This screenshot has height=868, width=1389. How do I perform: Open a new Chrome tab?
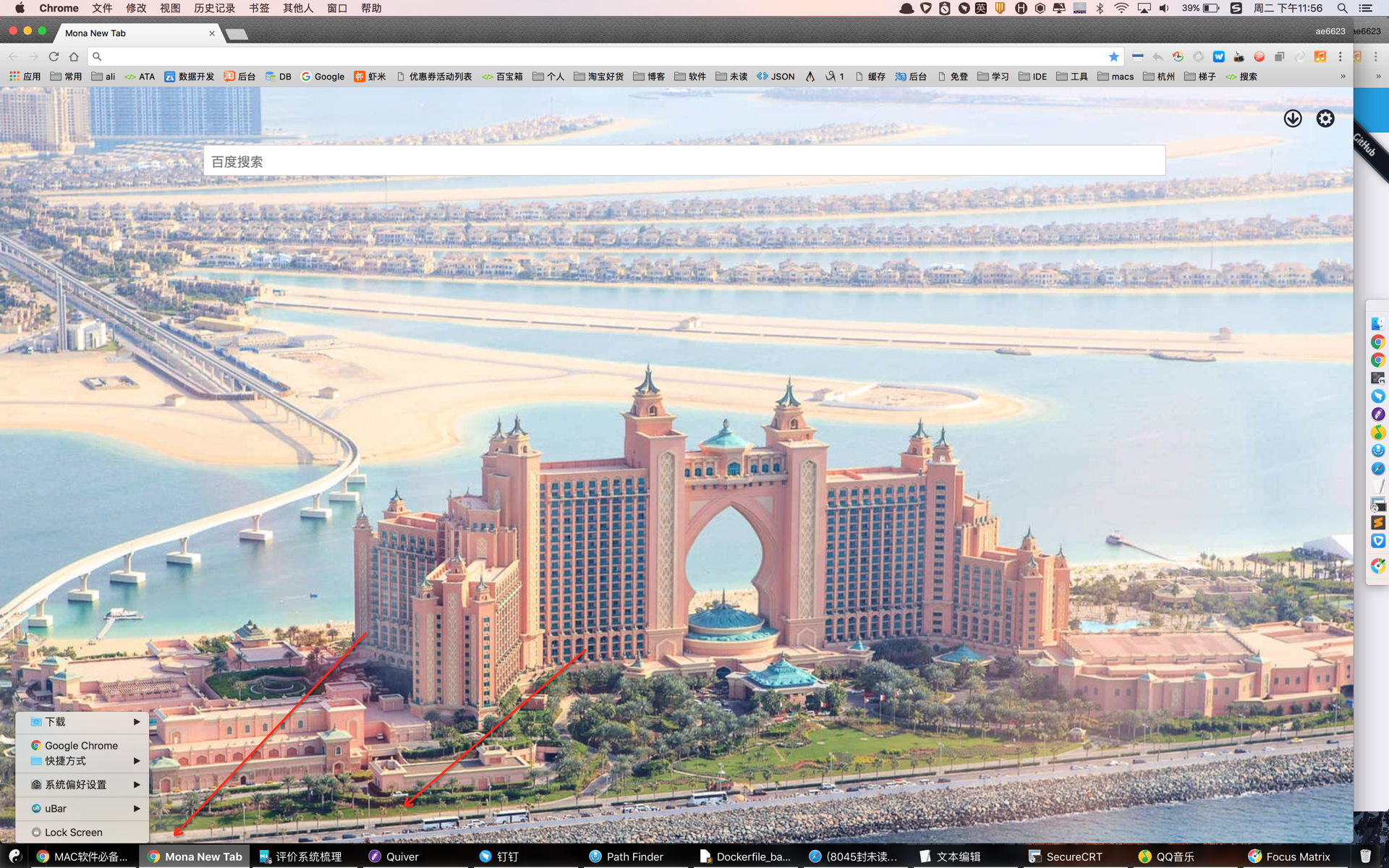point(237,34)
